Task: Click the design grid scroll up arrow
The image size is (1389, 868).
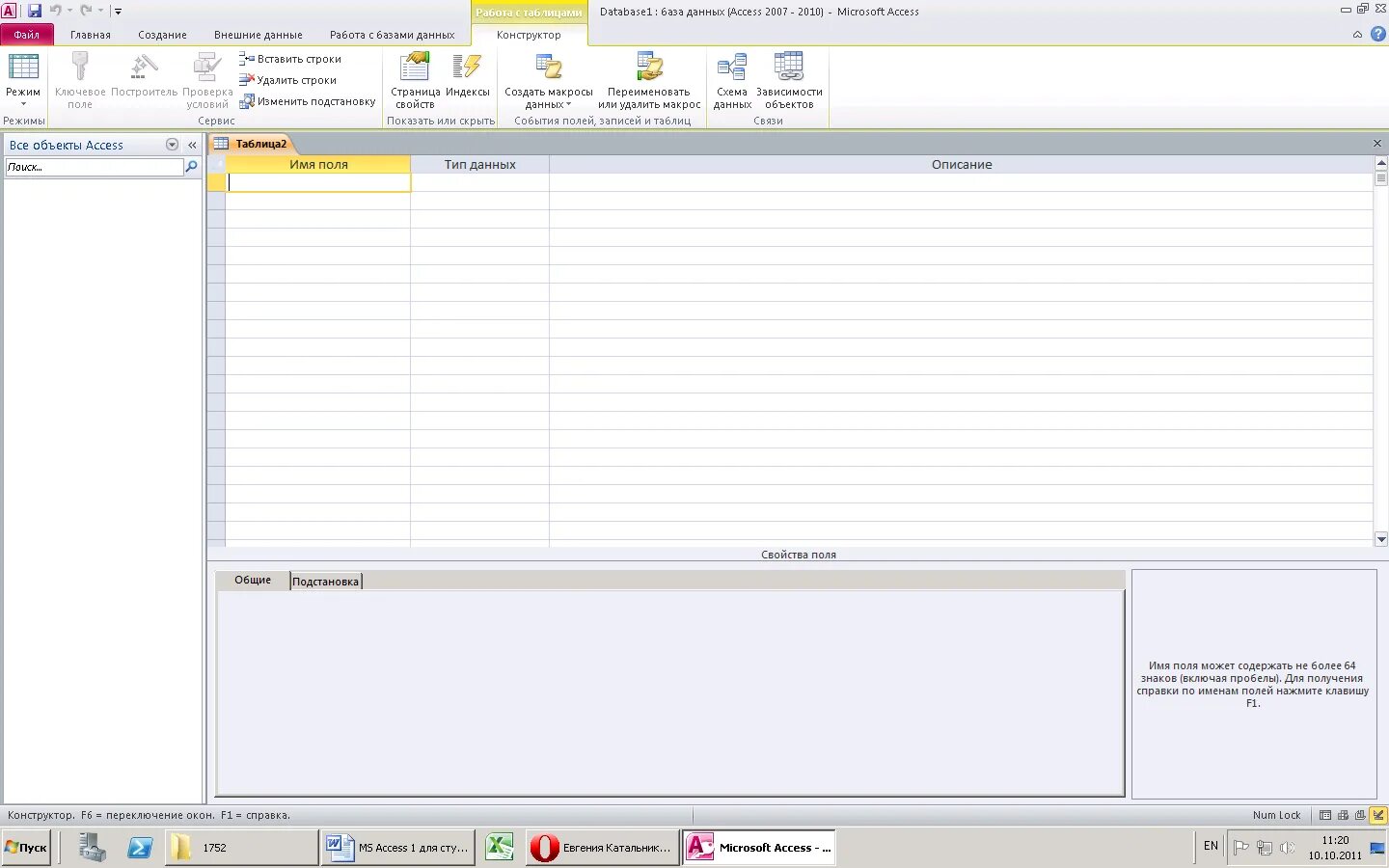Action: (1380, 164)
